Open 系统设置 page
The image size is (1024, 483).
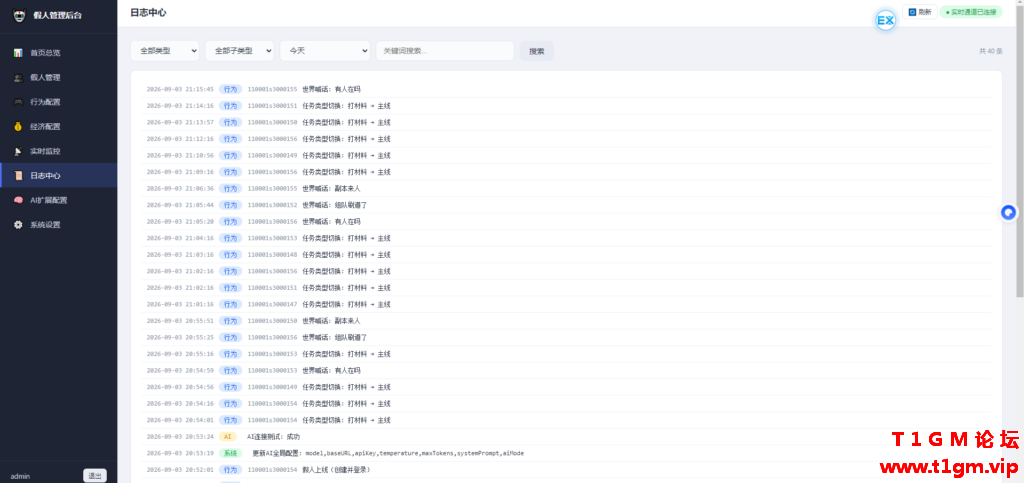[59, 225]
